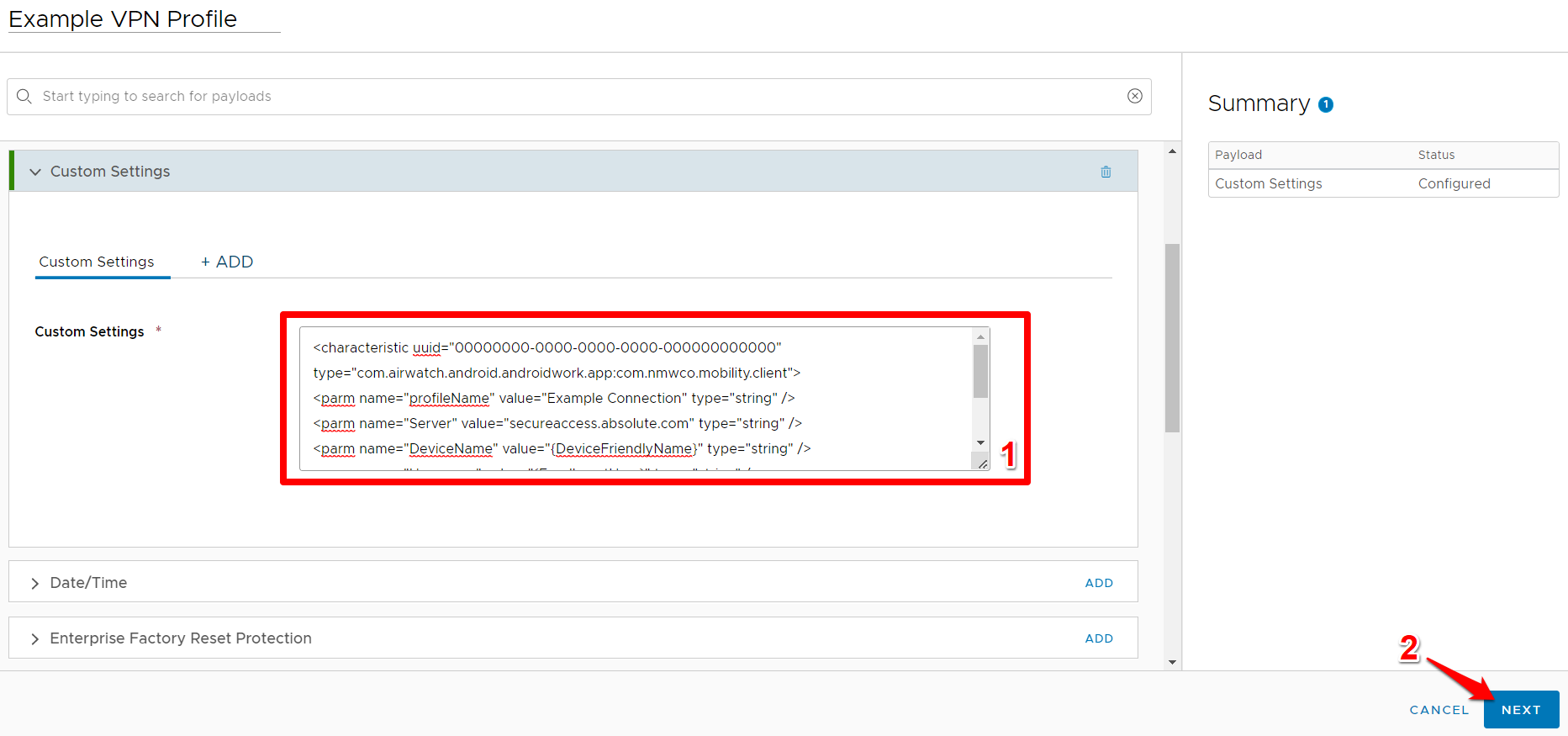Click the characteristic uuid line in XML
Screen dimensions: 1568x736
tap(547, 347)
